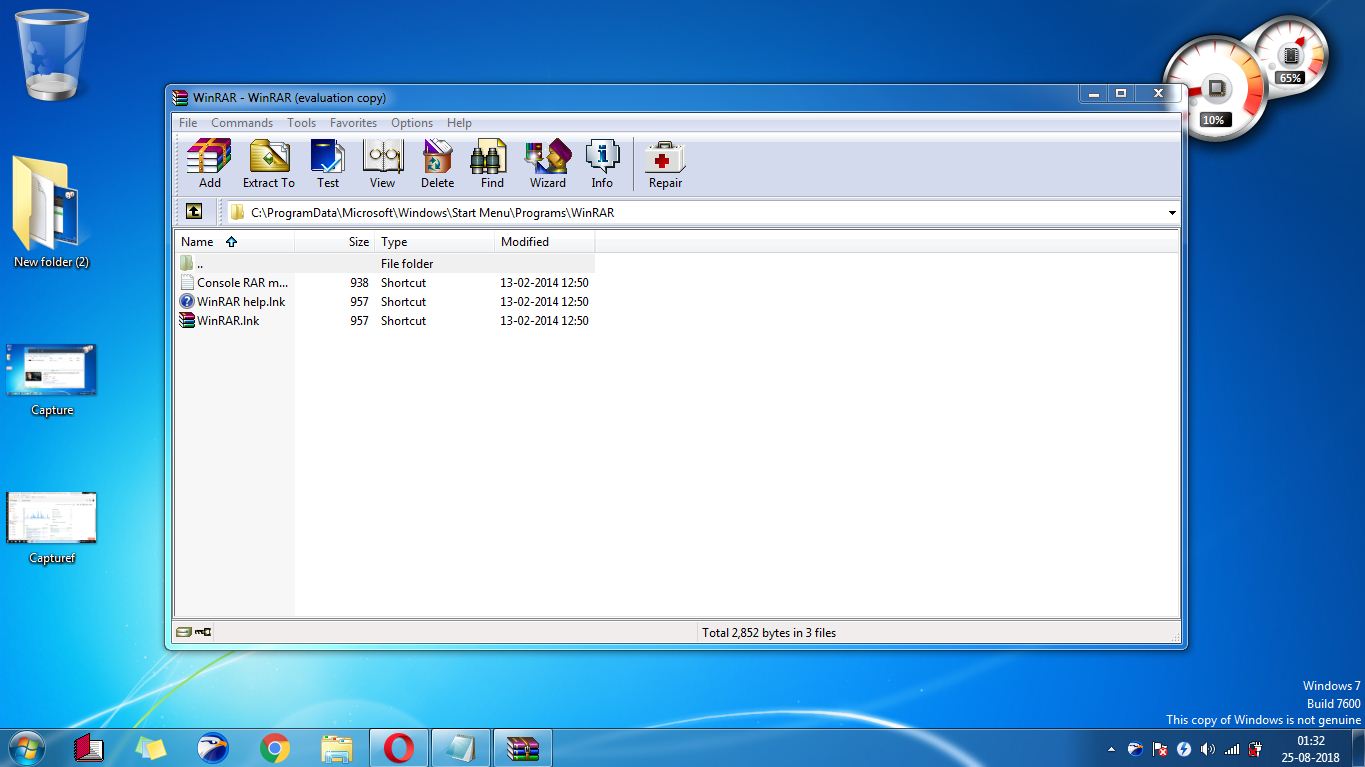Click the Delete toolbar icon
Screen dimensions: 1365x767
(x=437, y=164)
